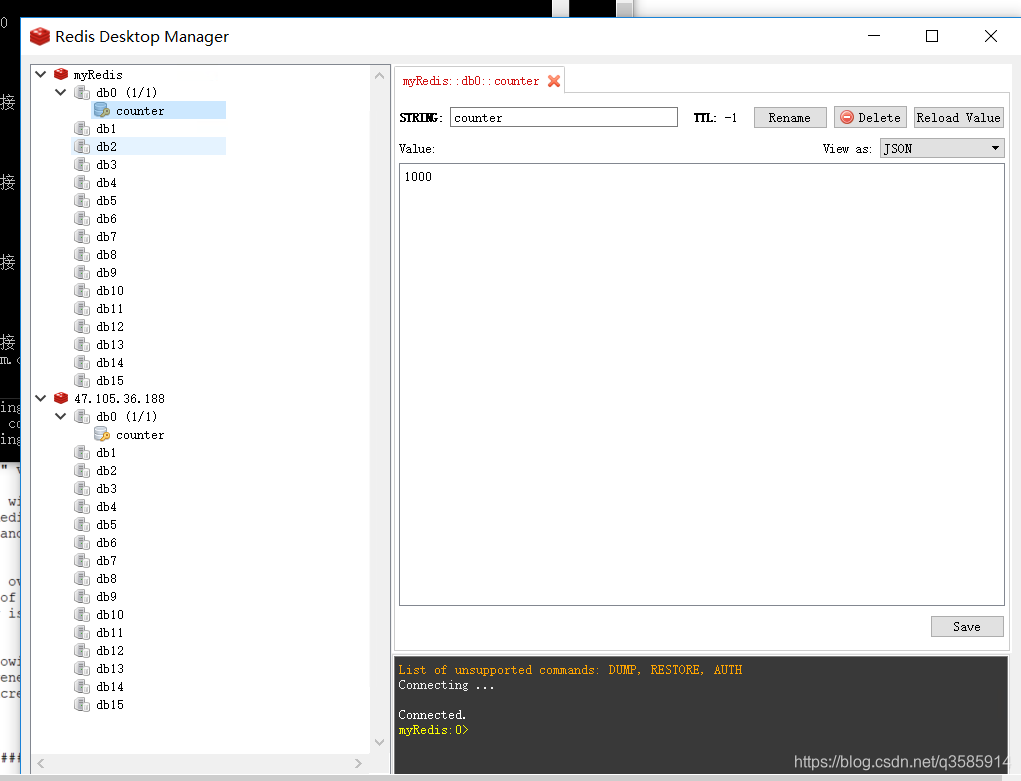The width and height of the screenshot is (1021, 781).
Task: Click db0 database icon under myRedis
Action: [82, 92]
